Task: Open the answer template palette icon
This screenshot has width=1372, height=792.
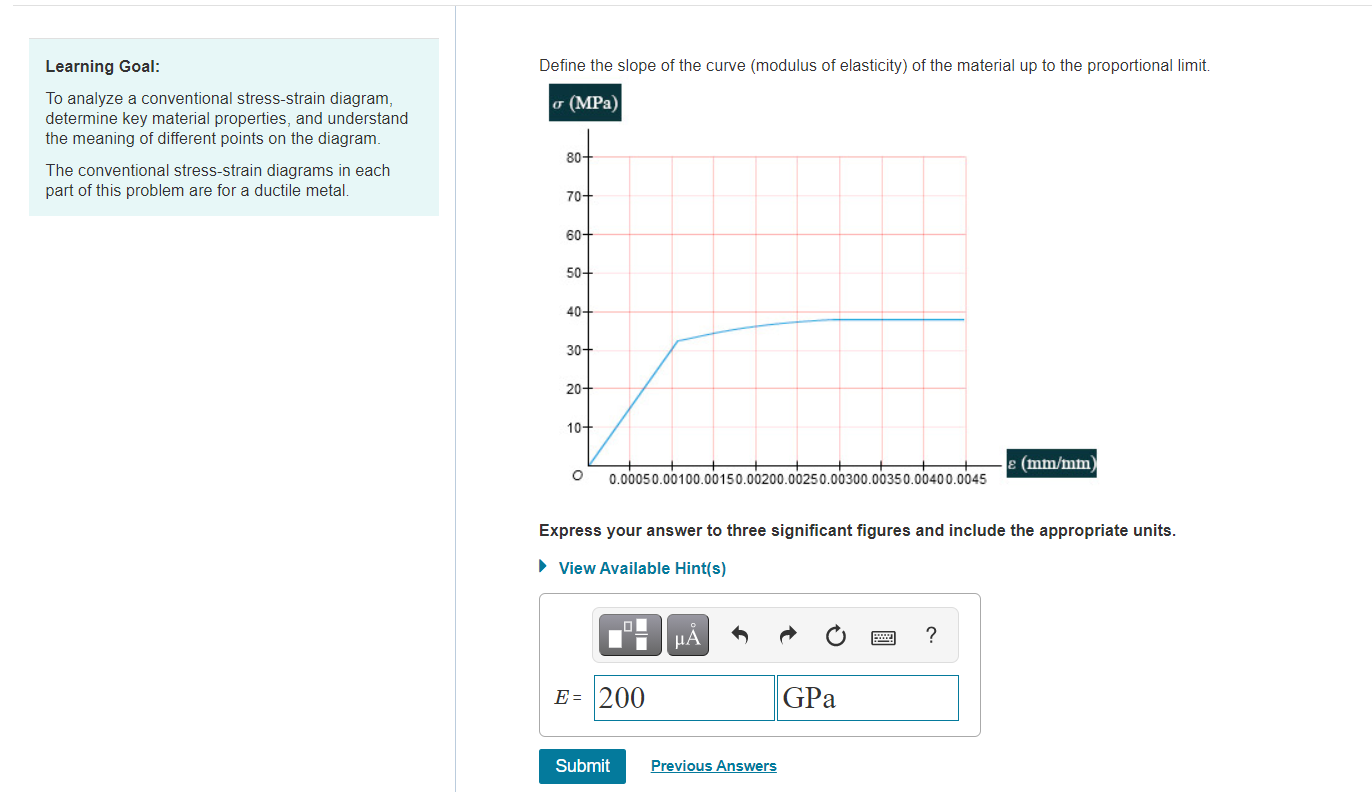Action: click(x=628, y=634)
